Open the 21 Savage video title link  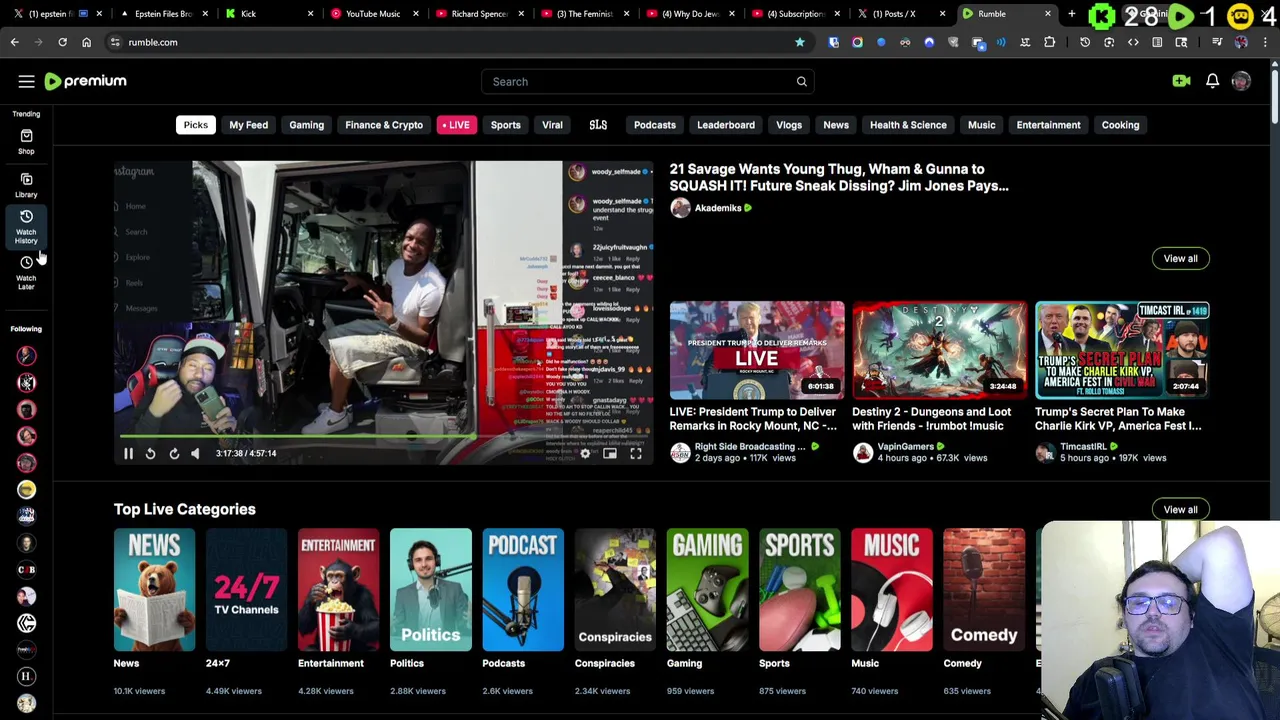839,177
